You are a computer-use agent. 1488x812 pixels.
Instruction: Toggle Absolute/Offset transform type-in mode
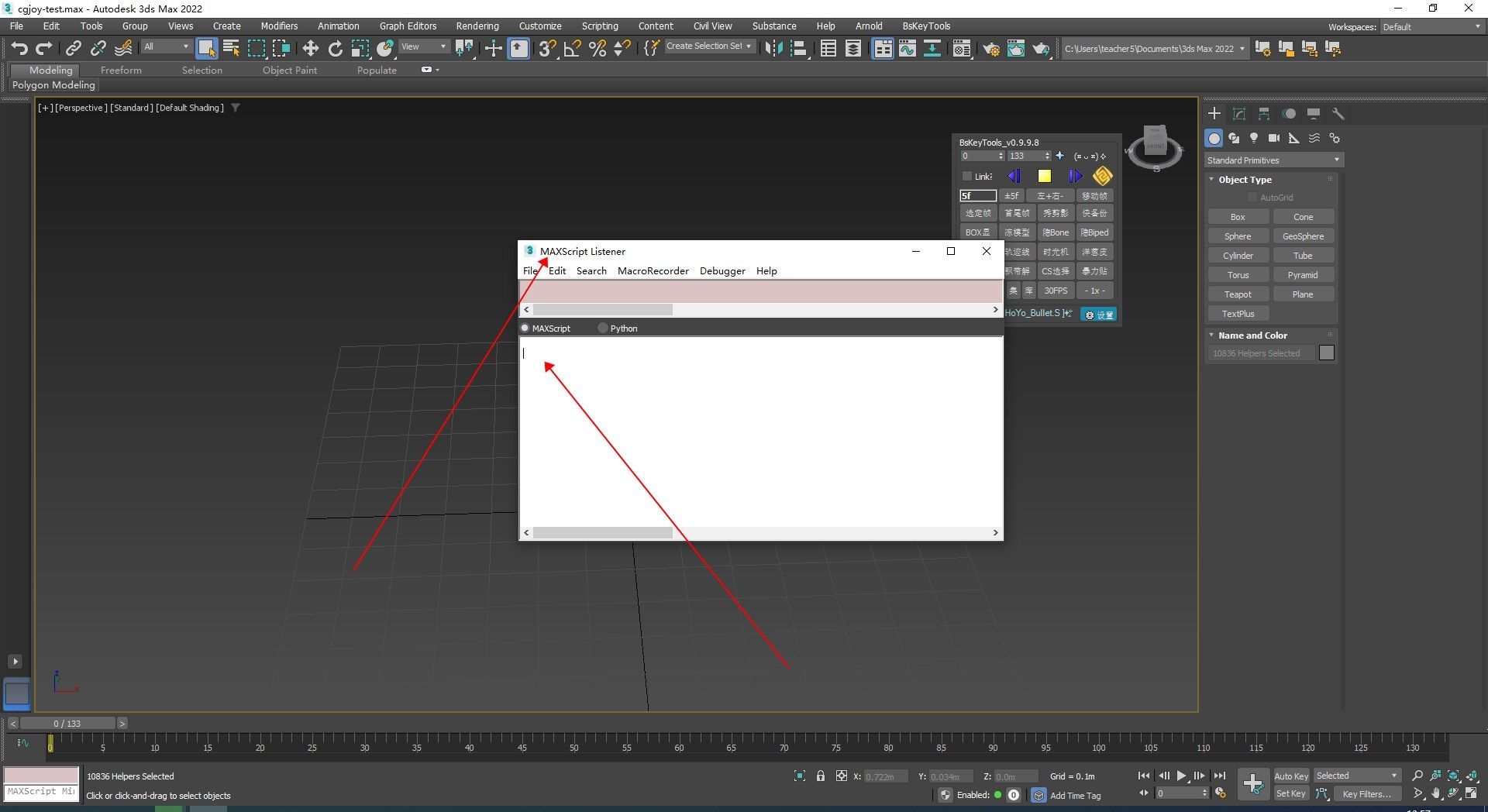(x=841, y=776)
